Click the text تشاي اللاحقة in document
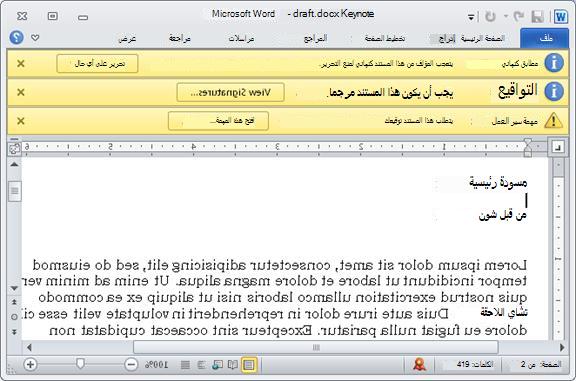Image resolution: width=576 pixels, height=381 pixels. [x=504, y=313]
